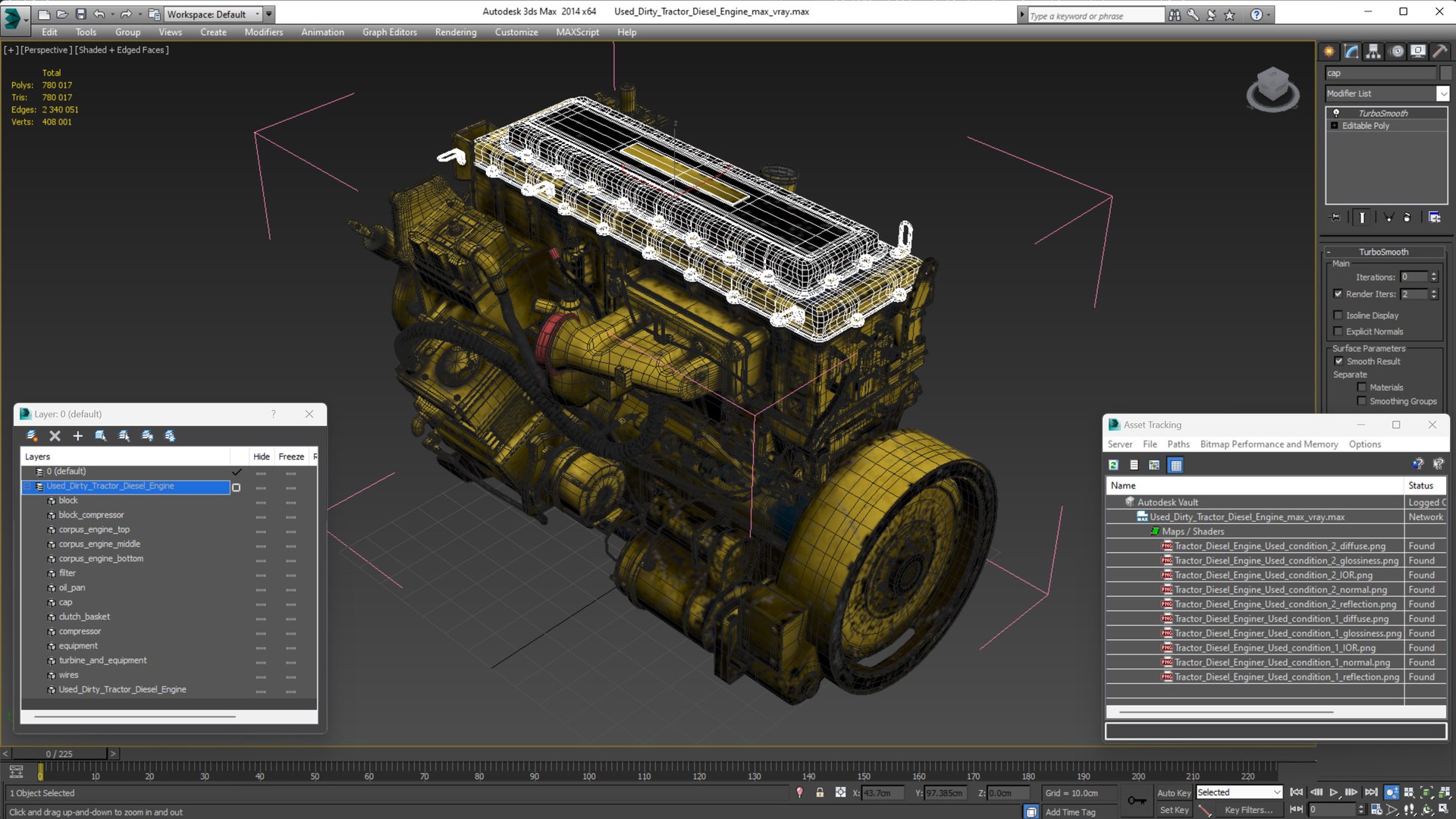Open Asset Tracking Paths menu
The width and height of the screenshot is (1456, 819).
click(1178, 444)
